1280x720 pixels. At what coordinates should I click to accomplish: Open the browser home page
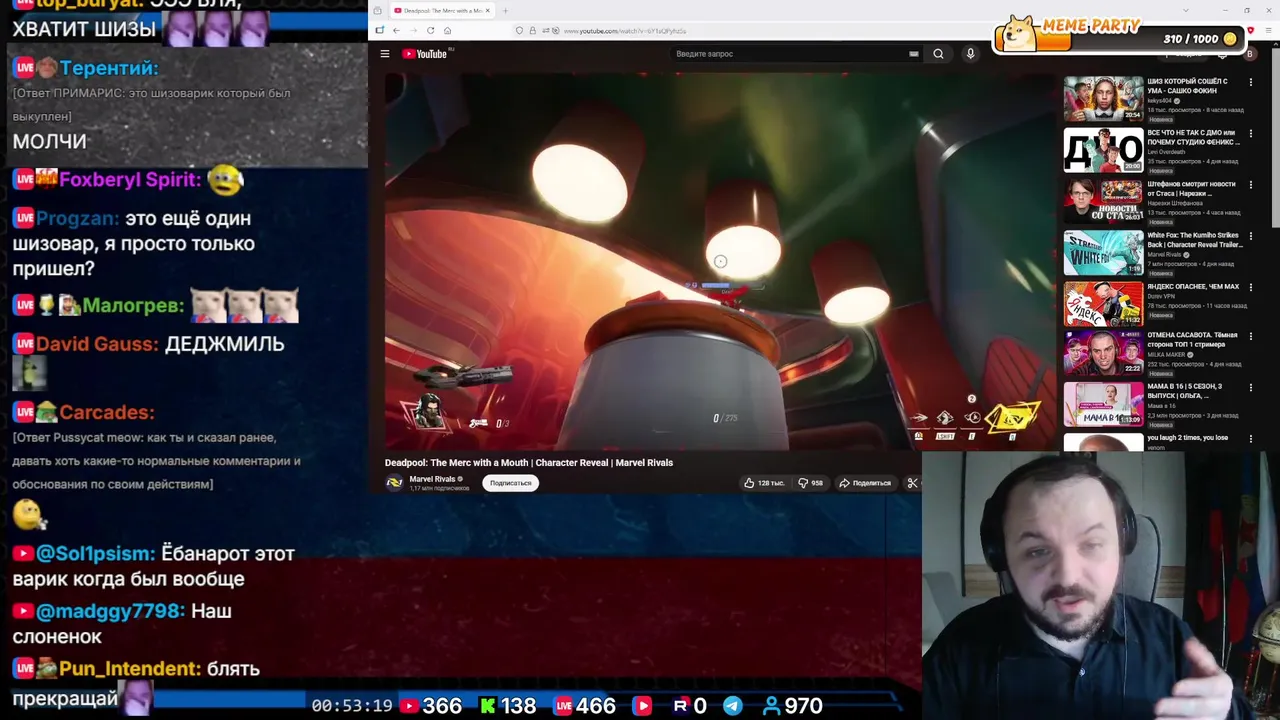pyautogui.click(x=447, y=31)
